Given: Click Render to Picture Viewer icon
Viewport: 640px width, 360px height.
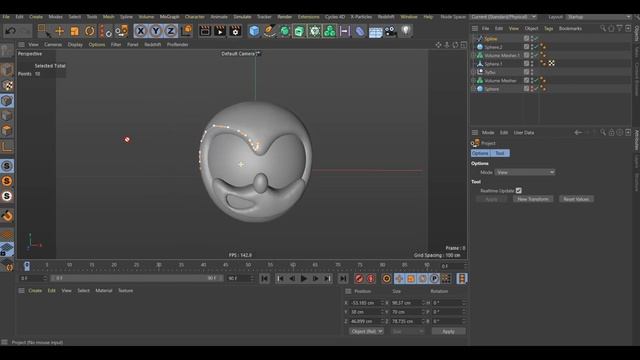Looking at the screenshot, I should point(220,31).
